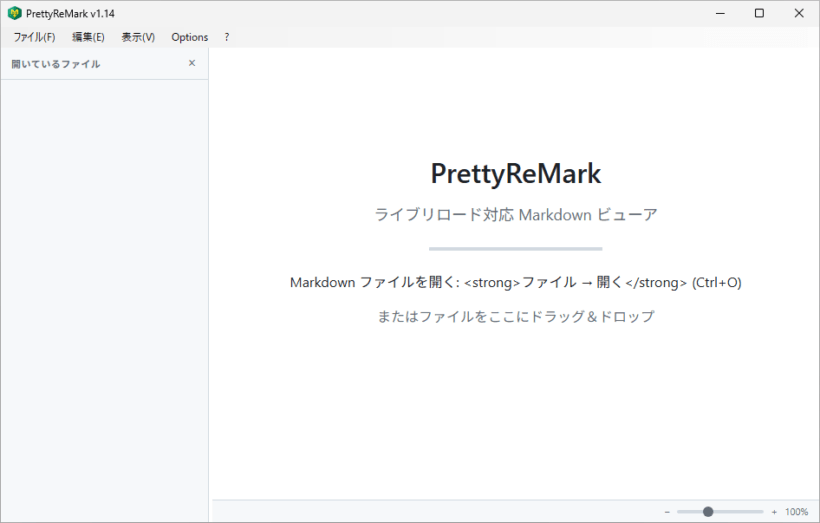This screenshot has width=820, height=523.
Task: Maximize the PrettyReMark window
Action: click(x=759, y=14)
